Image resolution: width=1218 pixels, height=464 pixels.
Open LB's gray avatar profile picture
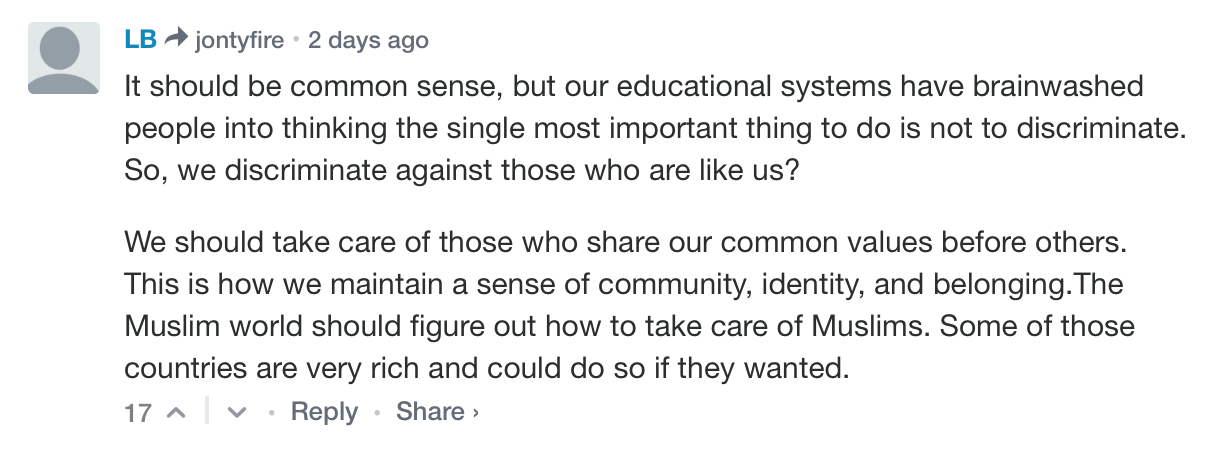(64, 58)
